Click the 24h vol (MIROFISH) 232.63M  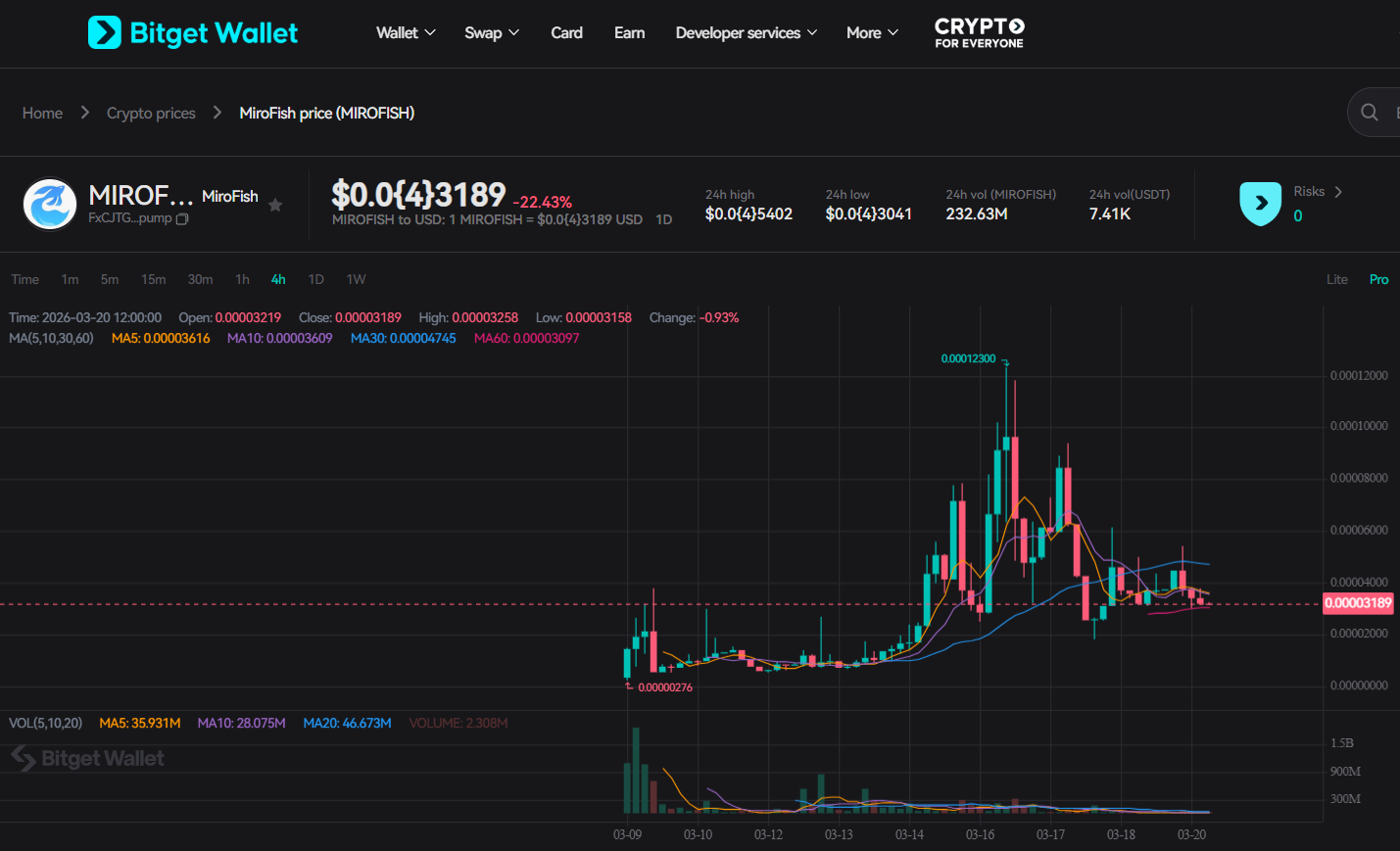[x=977, y=213]
